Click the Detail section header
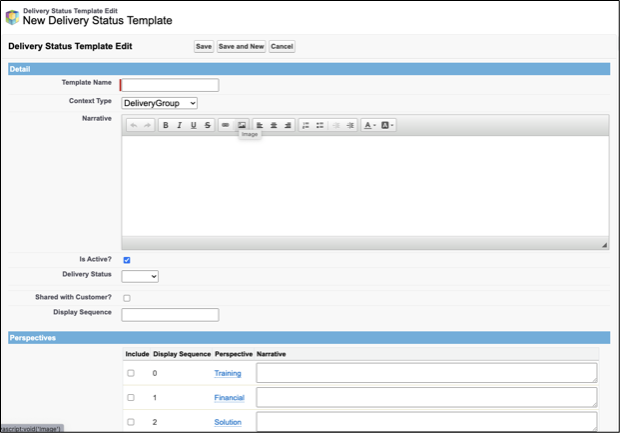The height and width of the screenshot is (433, 620). [x=309, y=69]
